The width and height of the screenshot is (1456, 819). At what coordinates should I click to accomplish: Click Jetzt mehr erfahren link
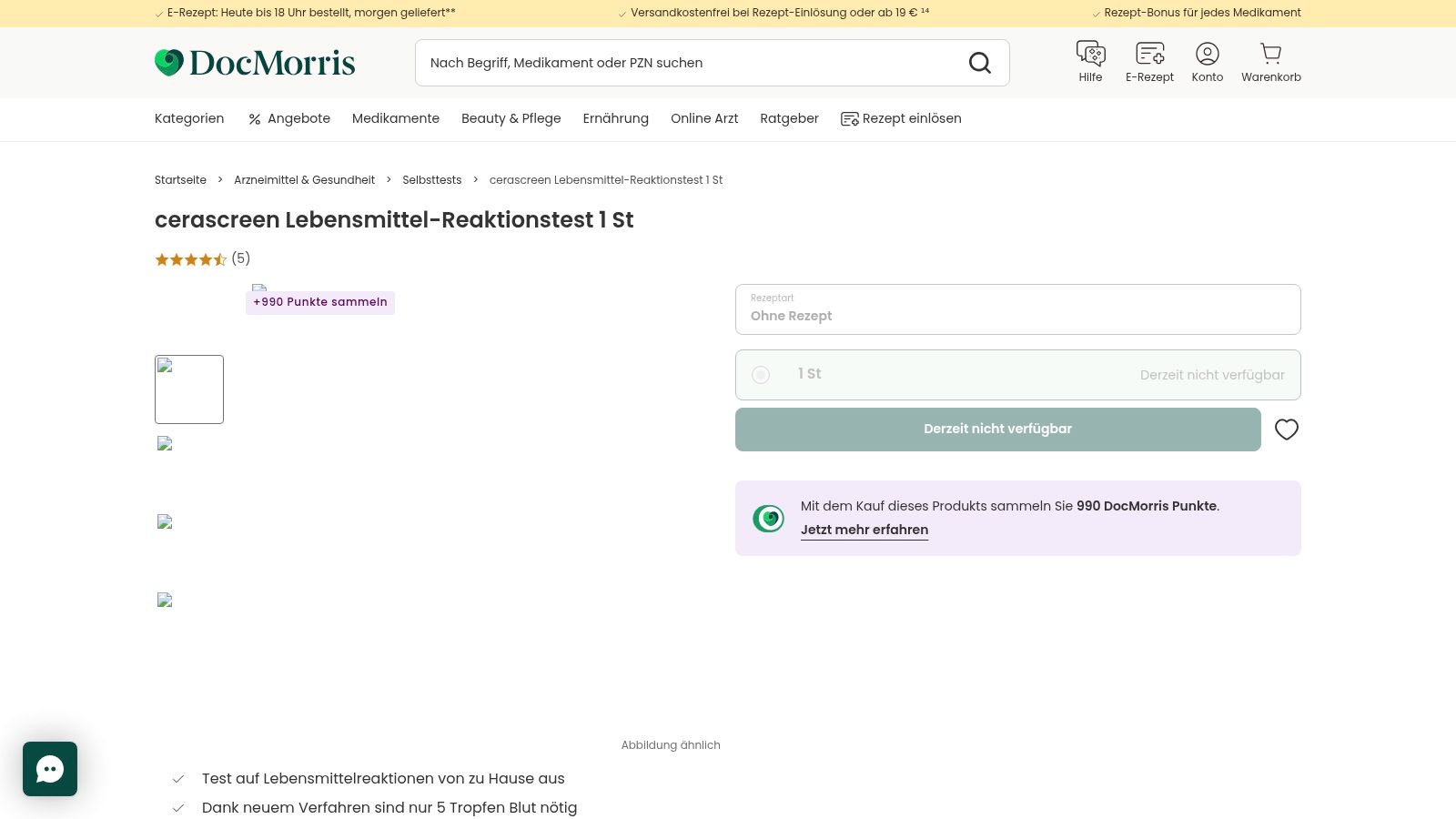pyautogui.click(x=864, y=530)
